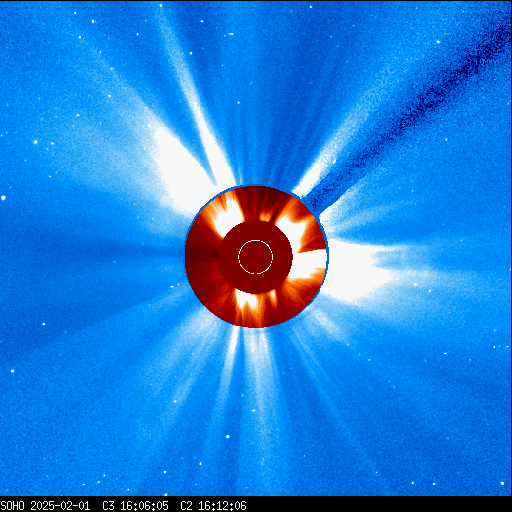Click the SOHO label in the caption bar
The image size is (512, 512).
(x=12, y=506)
